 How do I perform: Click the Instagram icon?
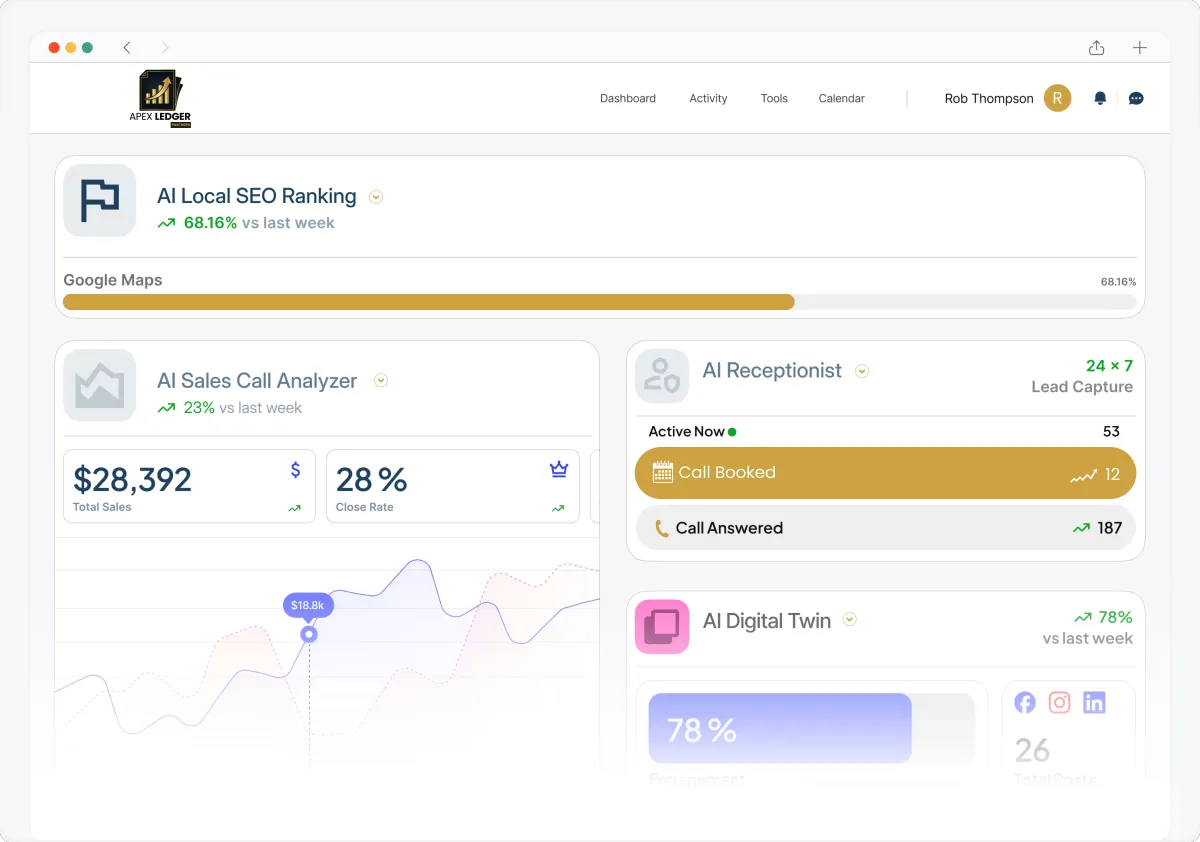[1060, 703]
